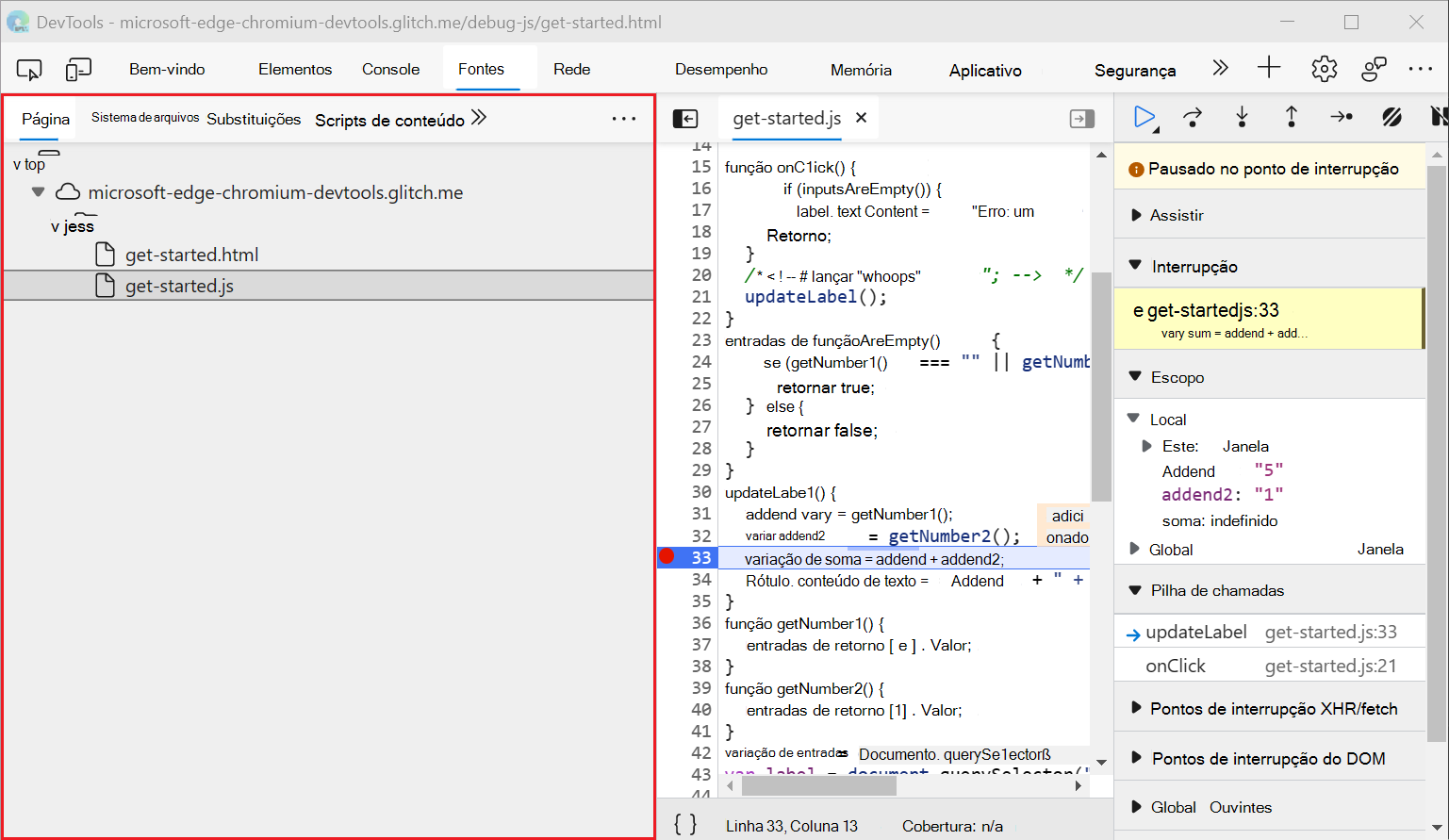This screenshot has height=840, width=1449.
Task: Expand the Este: Janela object
Action: (1147, 446)
